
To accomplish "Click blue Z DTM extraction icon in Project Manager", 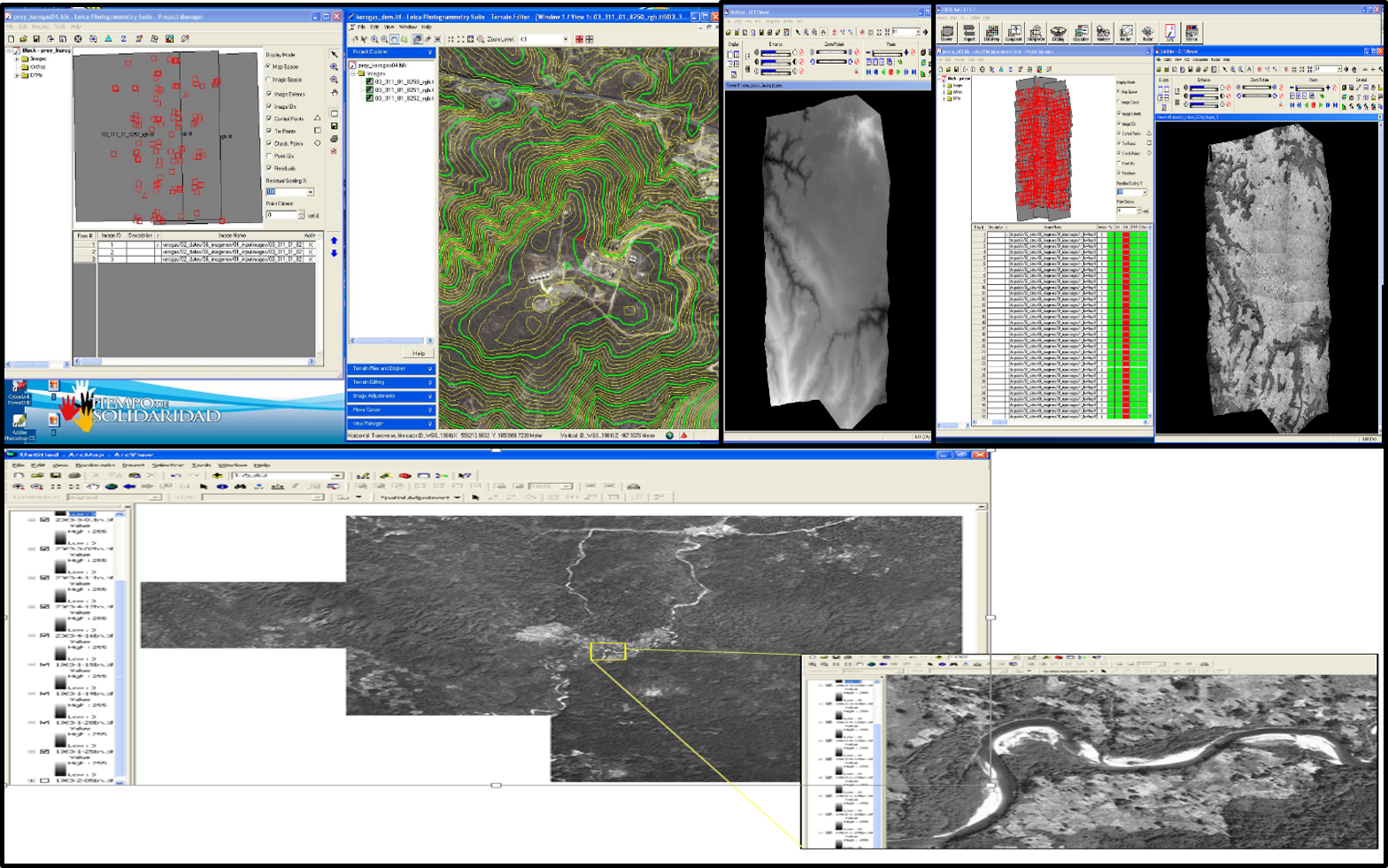I will 123,39.
